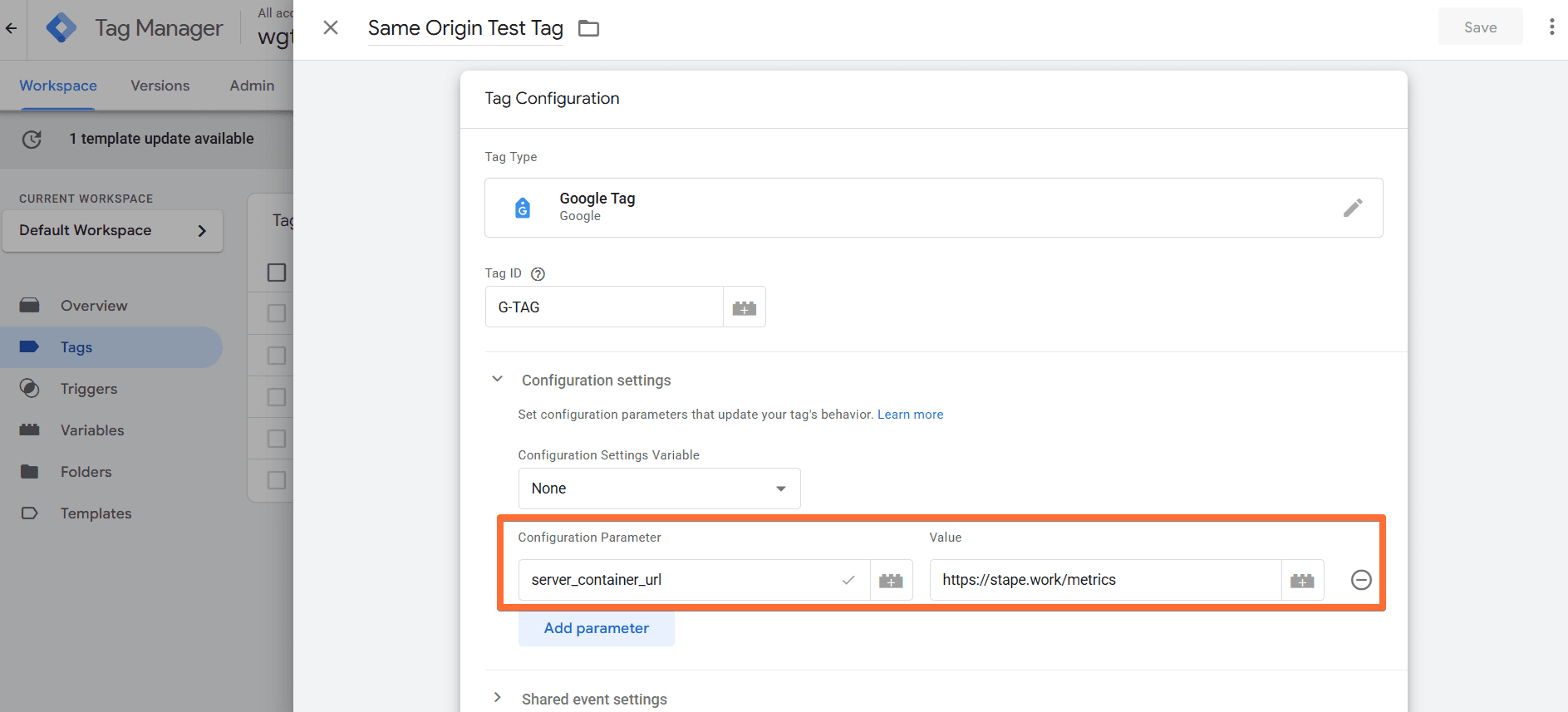Open Triggers in the left sidebar
Image resolution: width=1568 pixels, height=712 pixels.
(88, 389)
